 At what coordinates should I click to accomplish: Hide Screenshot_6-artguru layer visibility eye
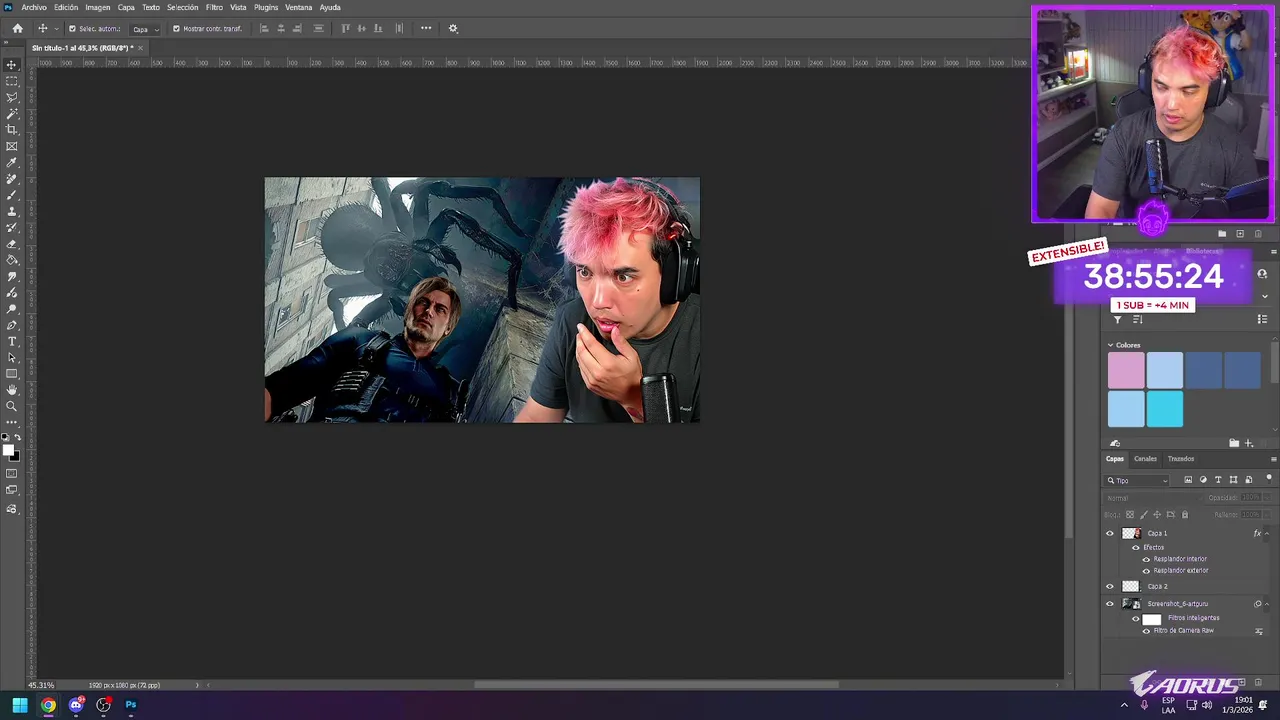[1109, 604]
